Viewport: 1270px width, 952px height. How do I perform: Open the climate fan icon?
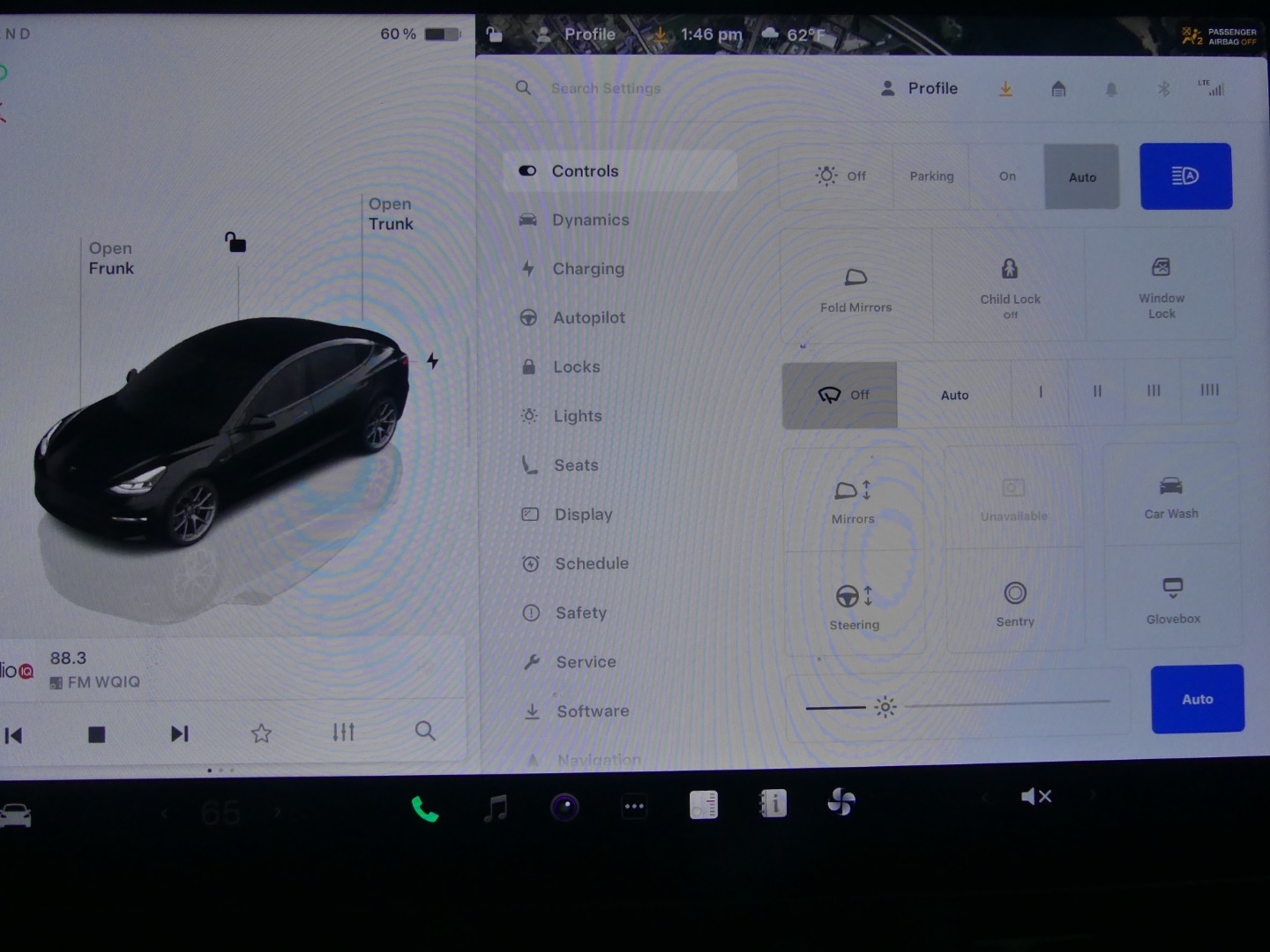841,802
